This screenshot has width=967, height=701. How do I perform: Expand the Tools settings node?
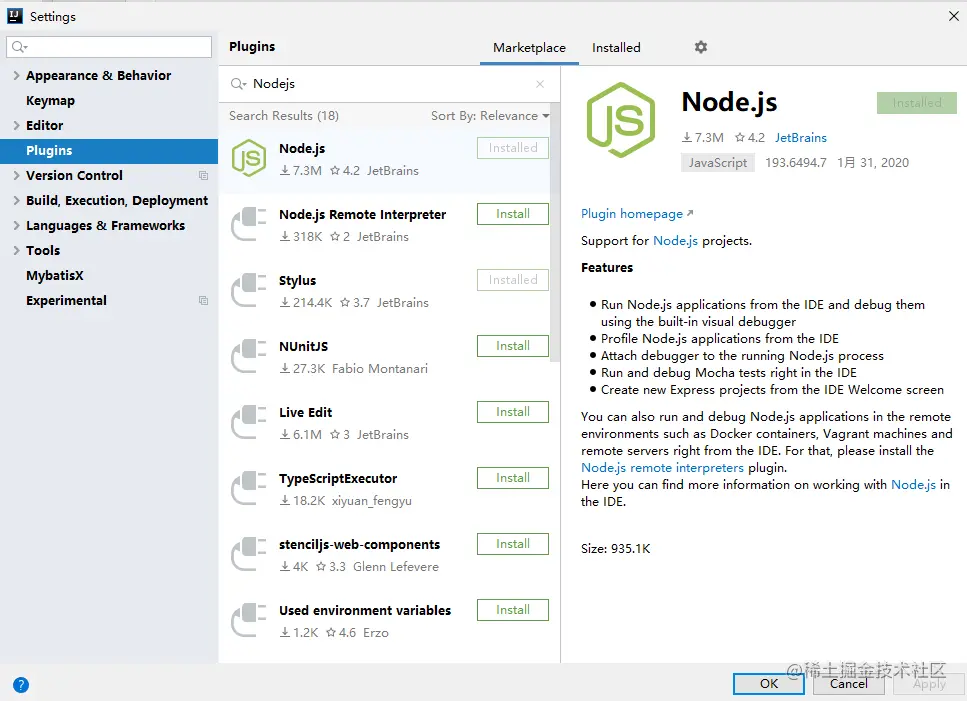point(17,250)
